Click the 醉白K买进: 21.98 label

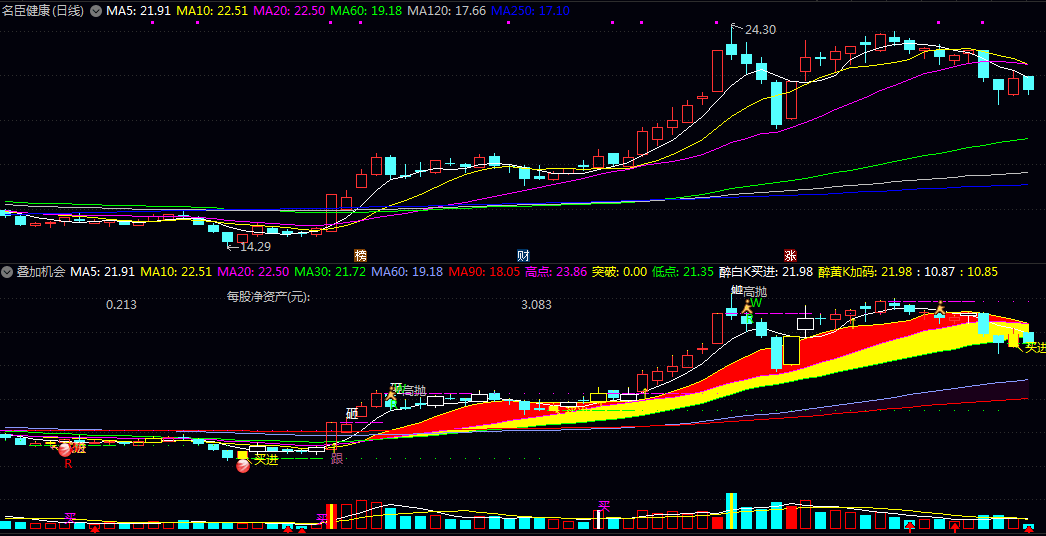(766, 272)
